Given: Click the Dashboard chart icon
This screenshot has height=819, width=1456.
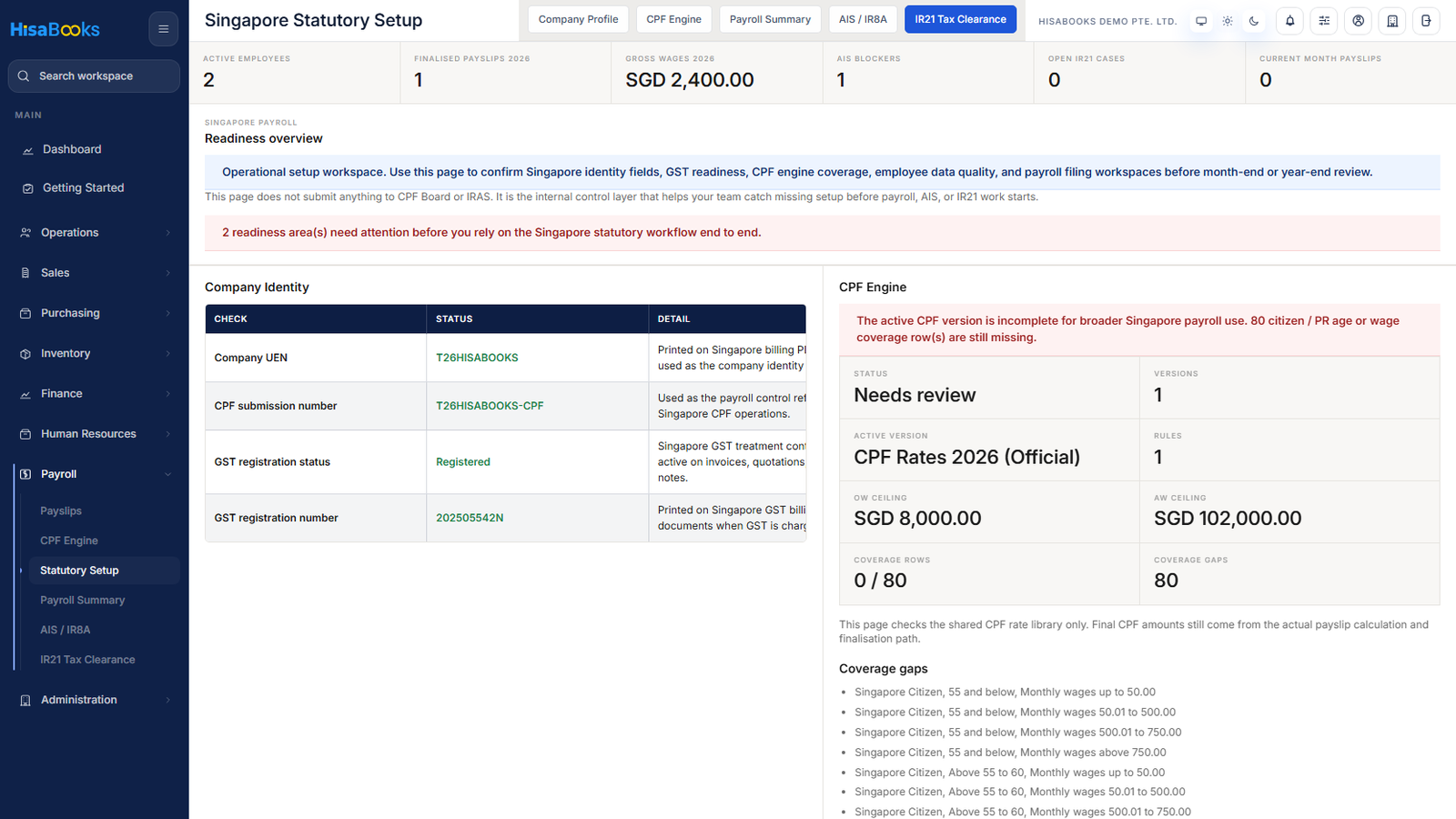Looking at the screenshot, I should click(x=27, y=150).
